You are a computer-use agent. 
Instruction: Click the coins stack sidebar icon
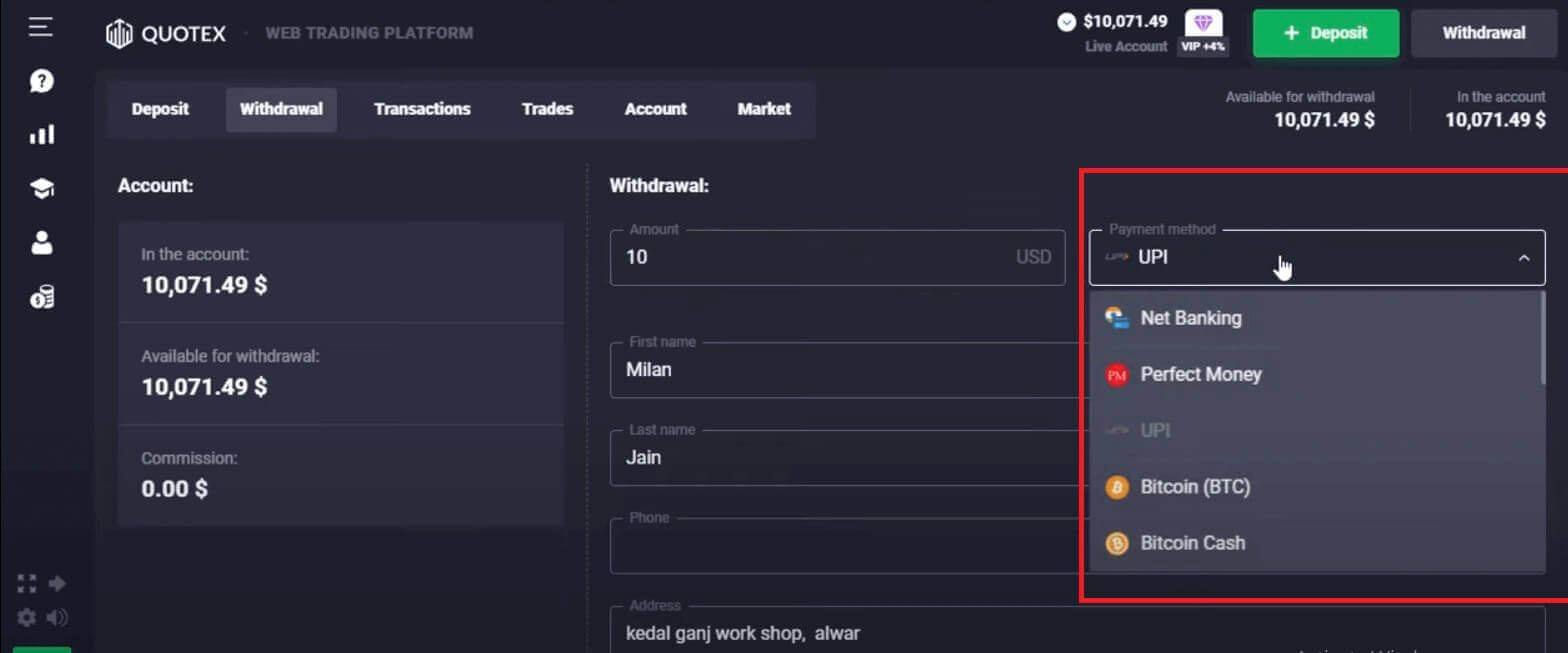42,296
